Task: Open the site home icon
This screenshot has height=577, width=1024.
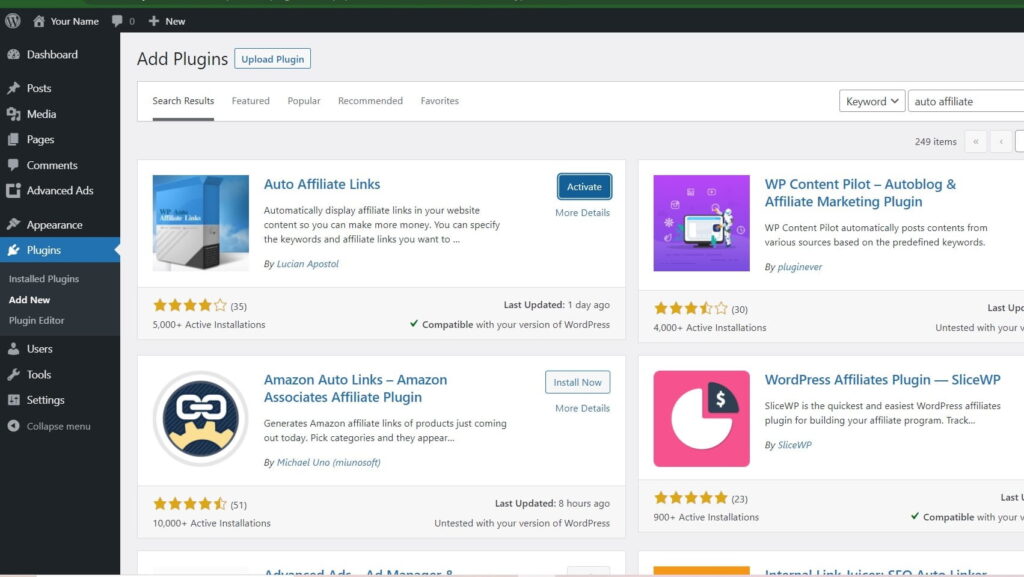Action: 39,21
